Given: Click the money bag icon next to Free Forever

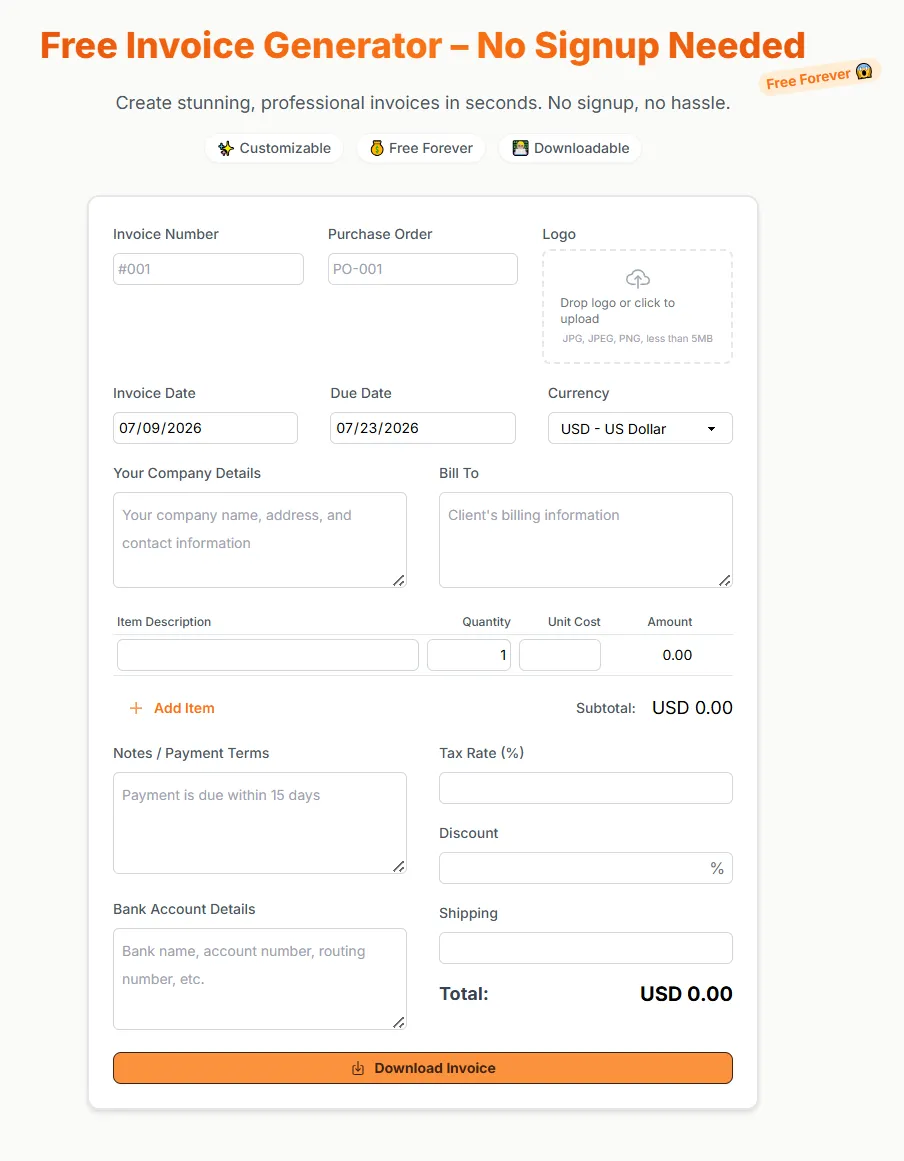Looking at the screenshot, I should [x=377, y=148].
